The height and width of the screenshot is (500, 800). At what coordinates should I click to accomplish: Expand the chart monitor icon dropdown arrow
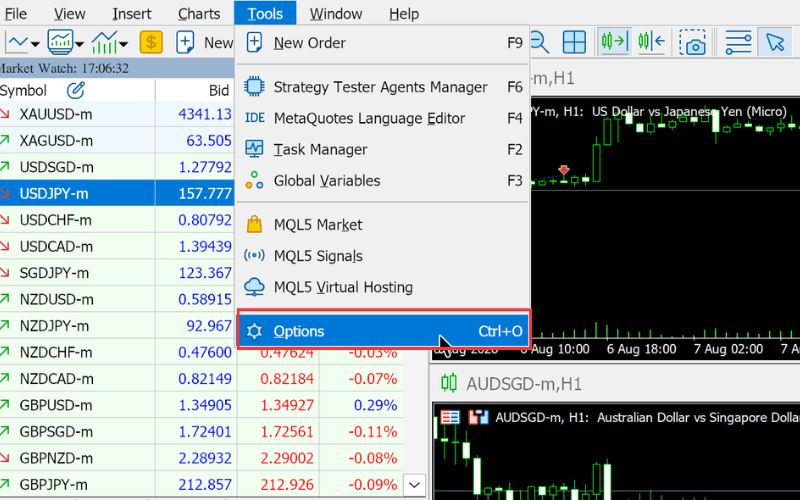pos(79,44)
